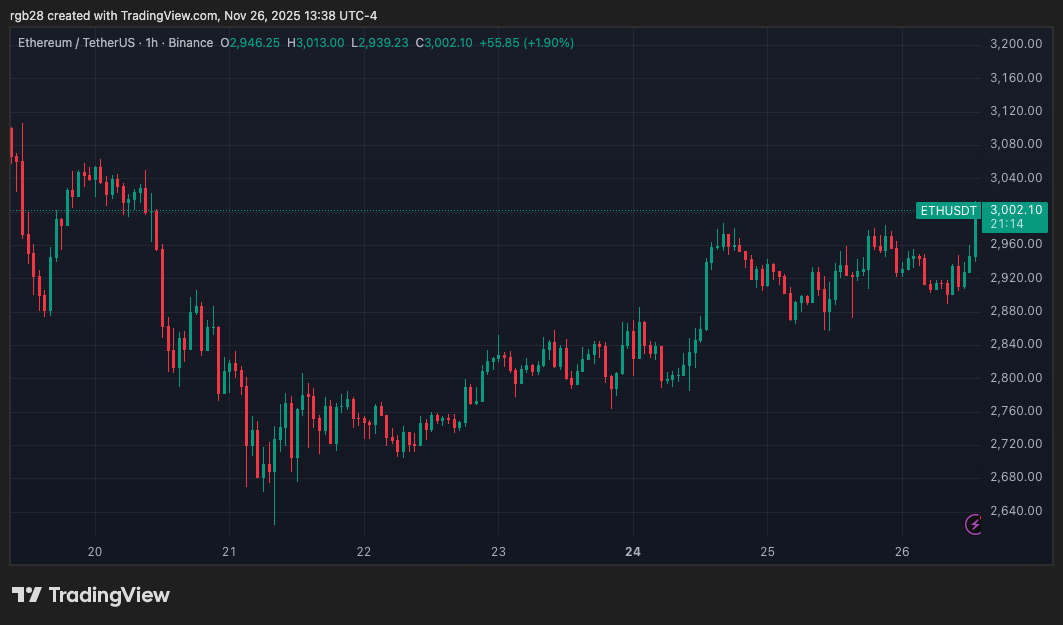Click the 3,200.00 price axis label
The width and height of the screenshot is (1063, 625).
tap(1015, 44)
